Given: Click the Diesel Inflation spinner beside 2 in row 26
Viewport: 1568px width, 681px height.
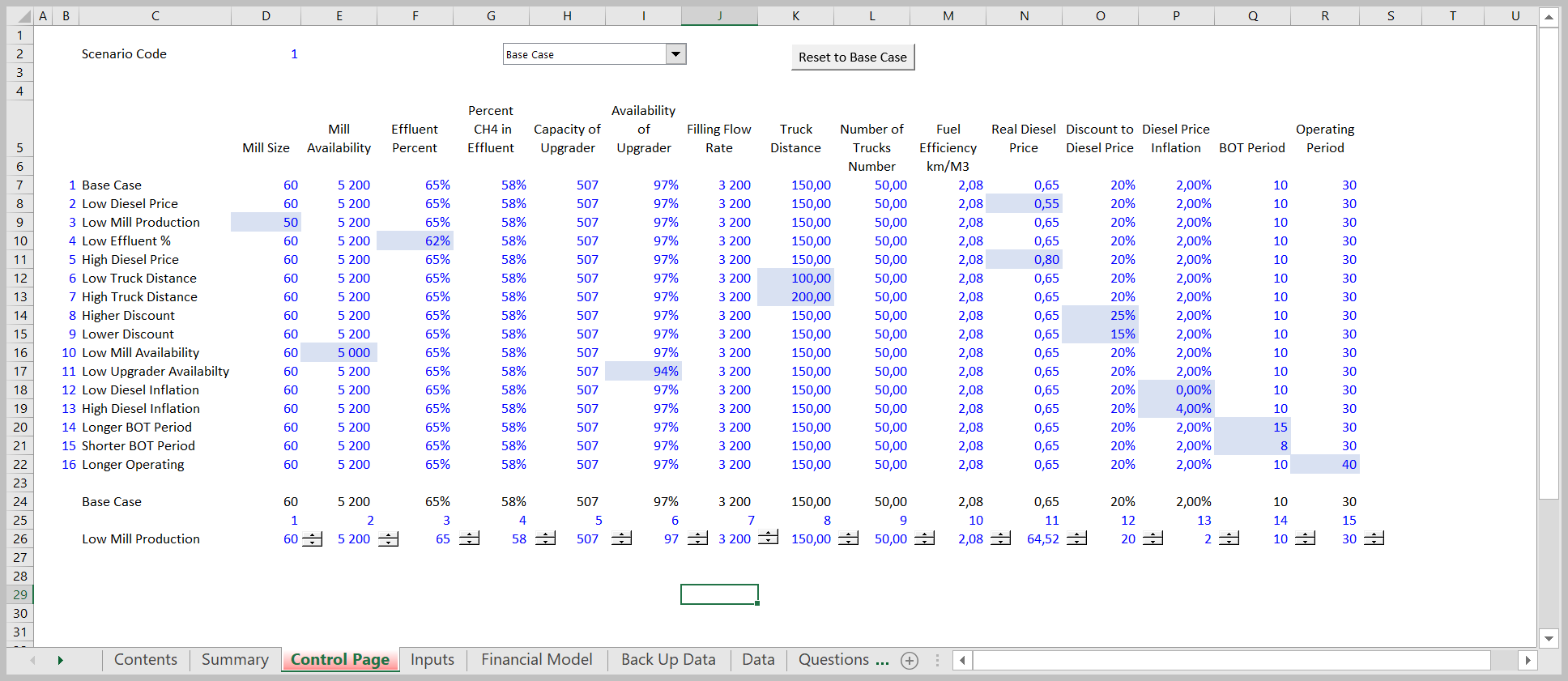Looking at the screenshot, I should pyautogui.click(x=1229, y=538).
